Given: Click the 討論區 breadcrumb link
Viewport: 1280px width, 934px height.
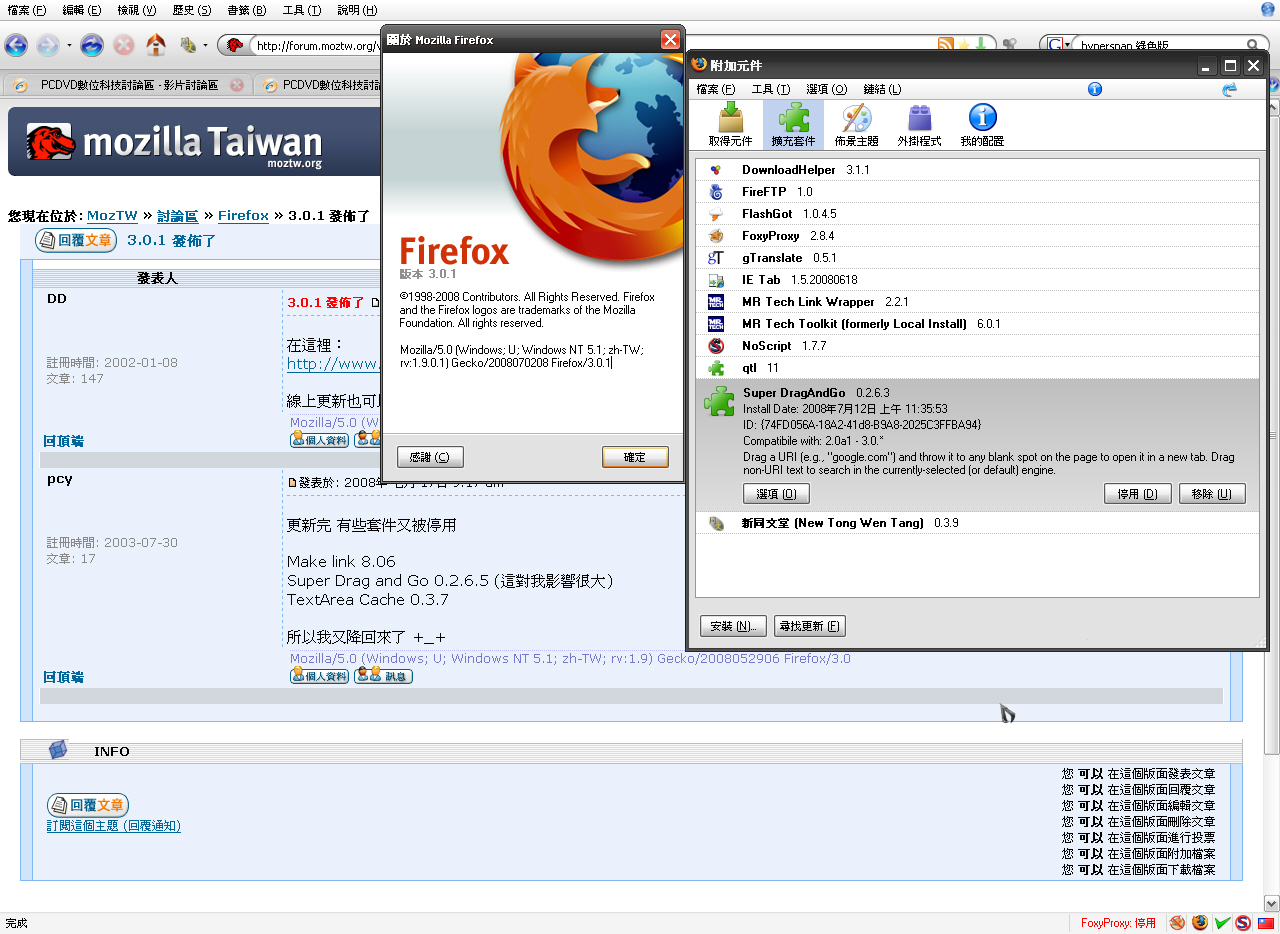Looking at the screenshot, I should [177, 216].
